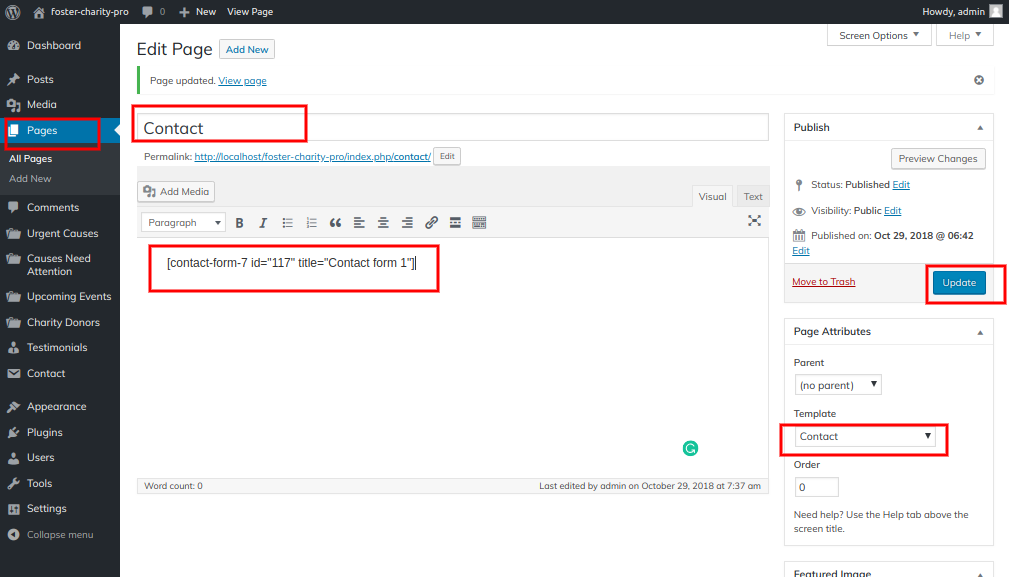Screen dimensions: 1009x577
Task: Switch to Visual editor tab
Action: point(712,196)
